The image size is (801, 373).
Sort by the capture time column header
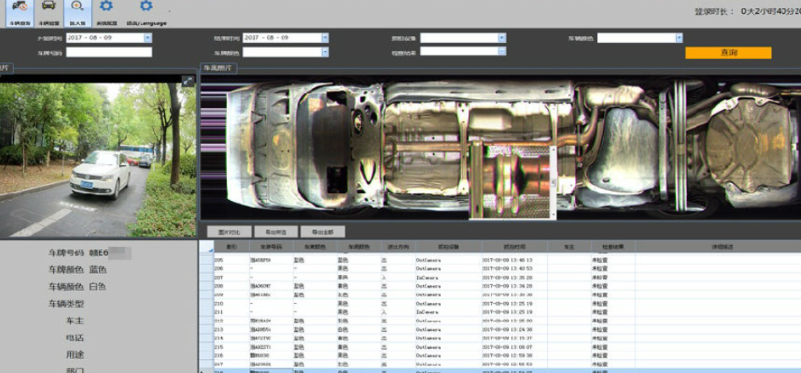(x=514, y=247)
